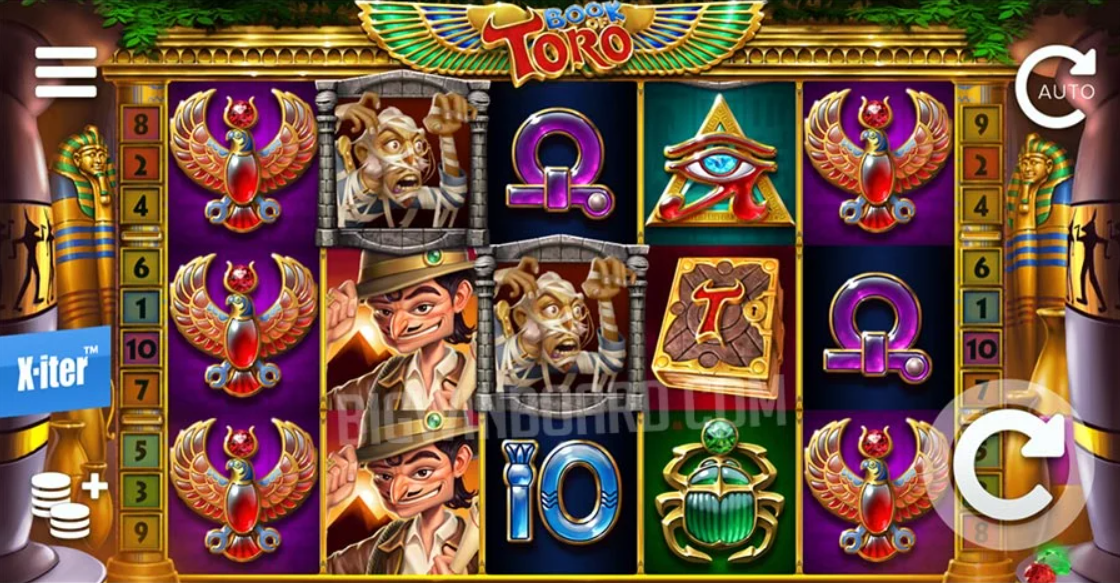This screenshot has width=1120, height=583.
Task: Open the X-iter feature menu
Action: pos(55,370)
